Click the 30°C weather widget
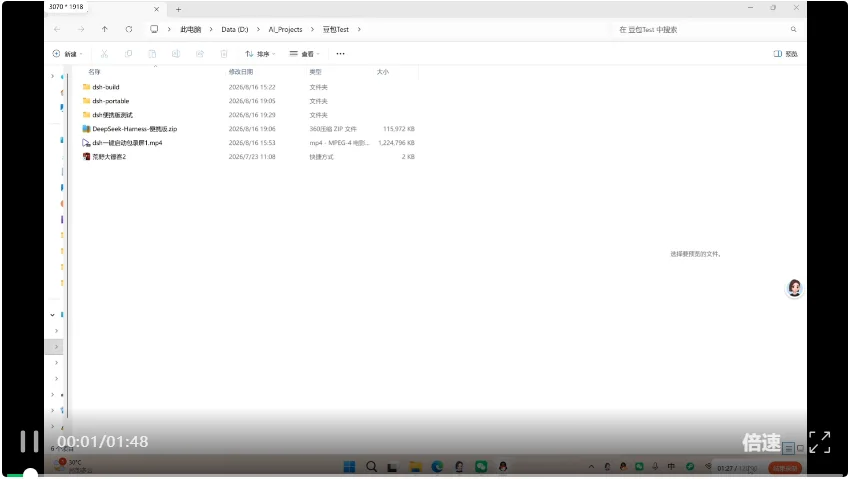 click(x=73, y=466)
